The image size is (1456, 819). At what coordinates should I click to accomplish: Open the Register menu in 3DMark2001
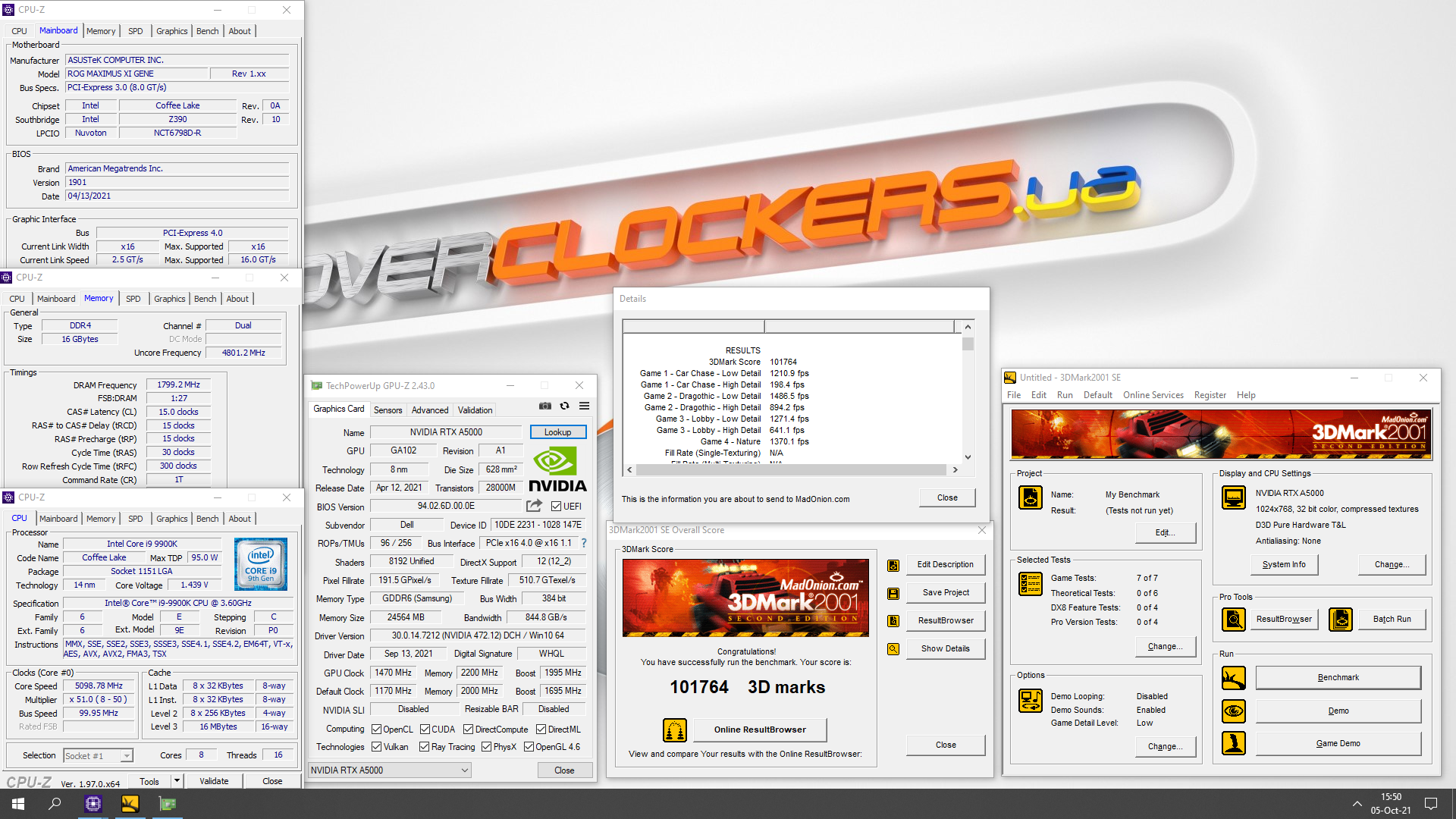(1210, 395)
